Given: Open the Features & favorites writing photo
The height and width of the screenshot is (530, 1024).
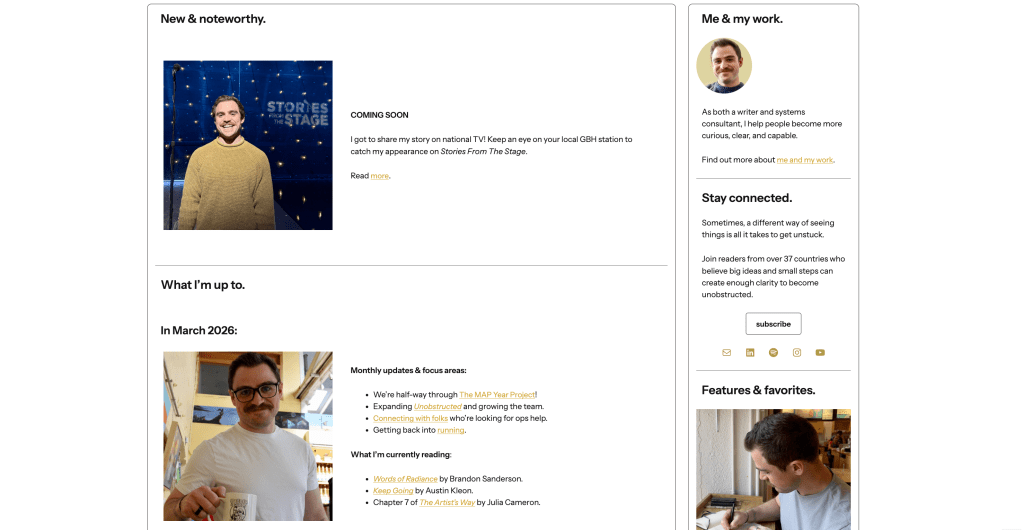Looking at the screenshot, I should point(773,468).
